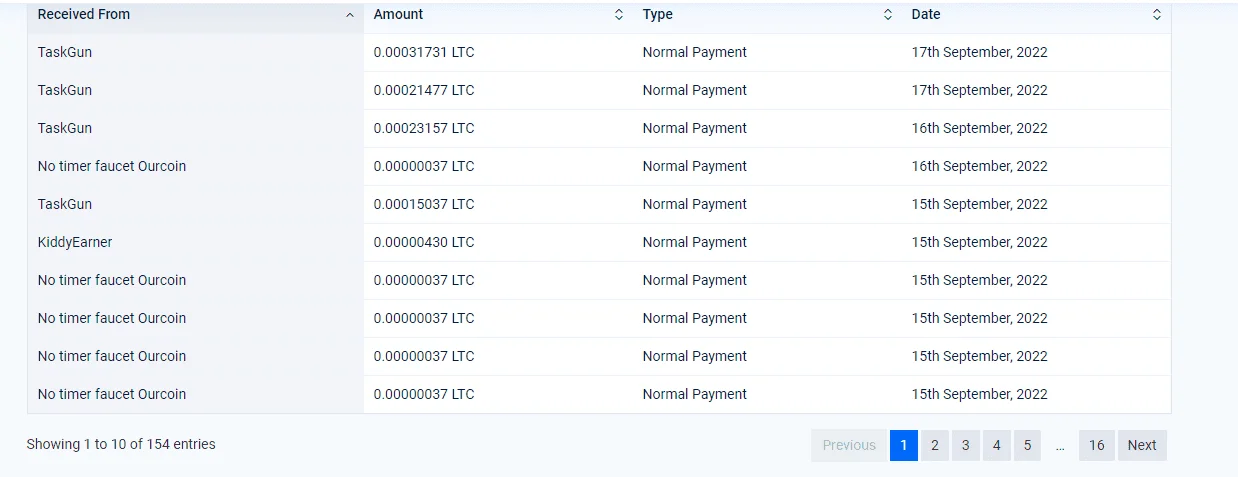Open pagination page 2
This screenshot has height=477, width=1238.
(934, 445)
